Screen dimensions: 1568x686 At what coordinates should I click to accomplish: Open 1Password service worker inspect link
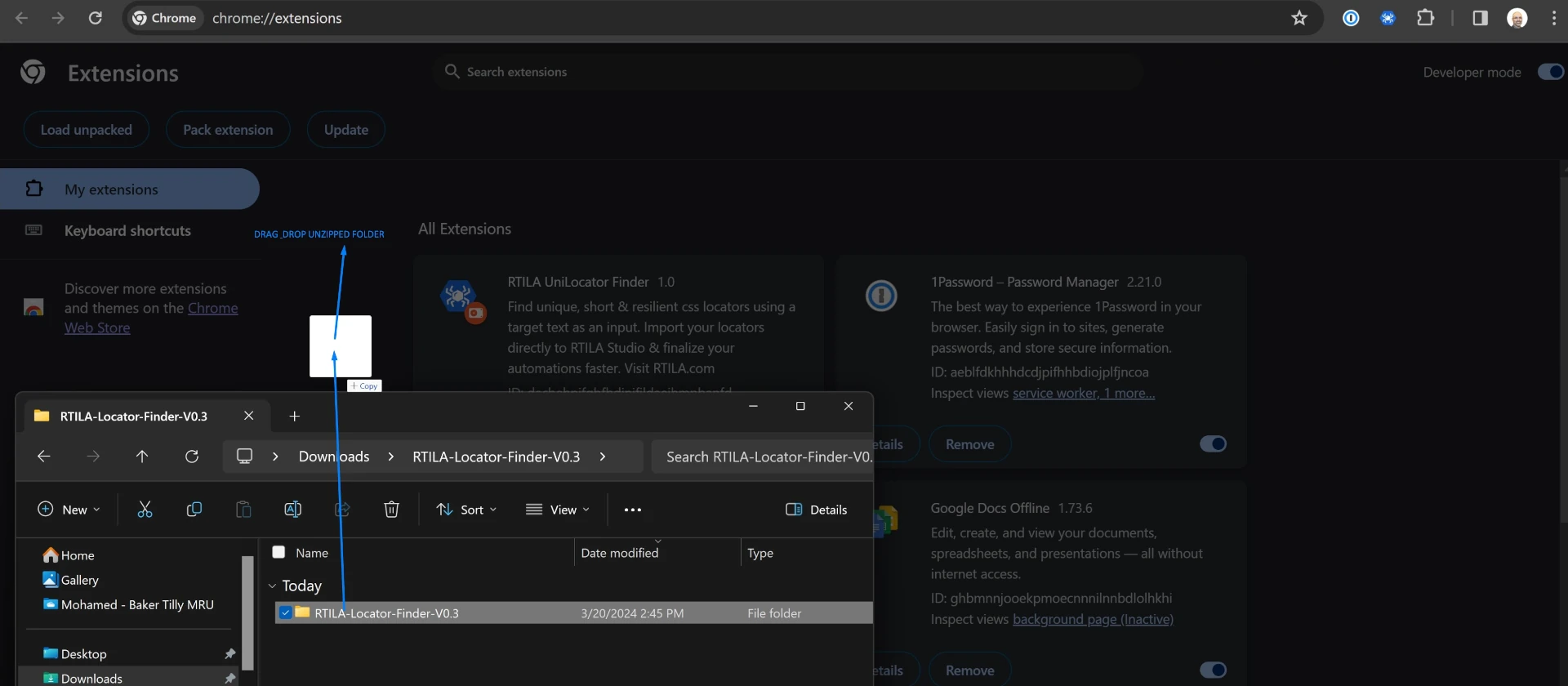1084,394
